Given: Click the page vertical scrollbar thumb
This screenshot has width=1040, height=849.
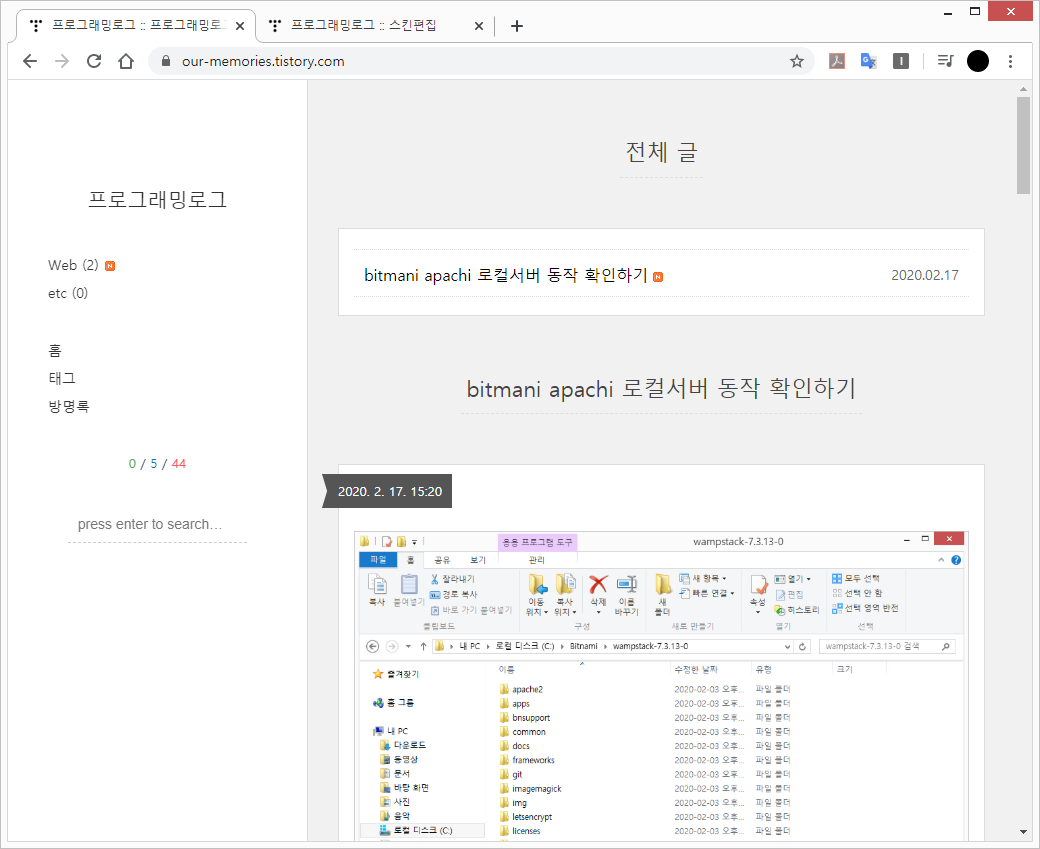Looking at the screenshot, I should pos(1023,145).
